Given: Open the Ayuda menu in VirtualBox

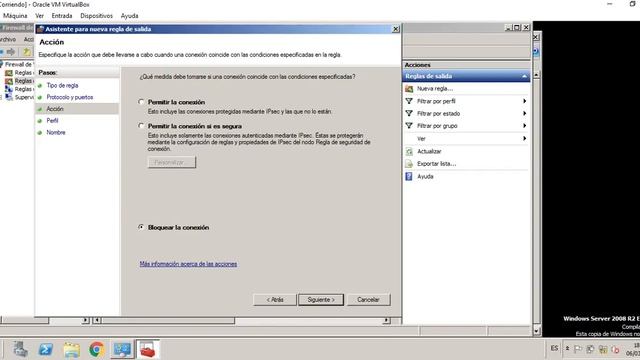Looking at the screenshot, I should [129, 16].
